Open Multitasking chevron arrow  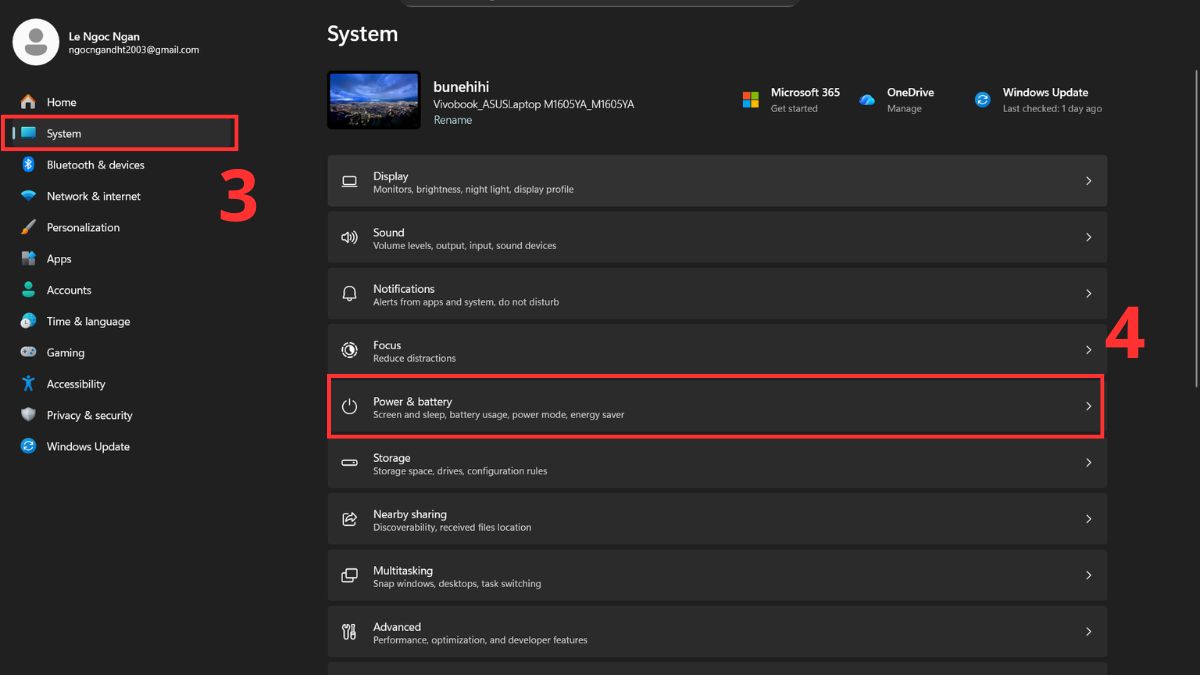click(x=1089, y=575)
